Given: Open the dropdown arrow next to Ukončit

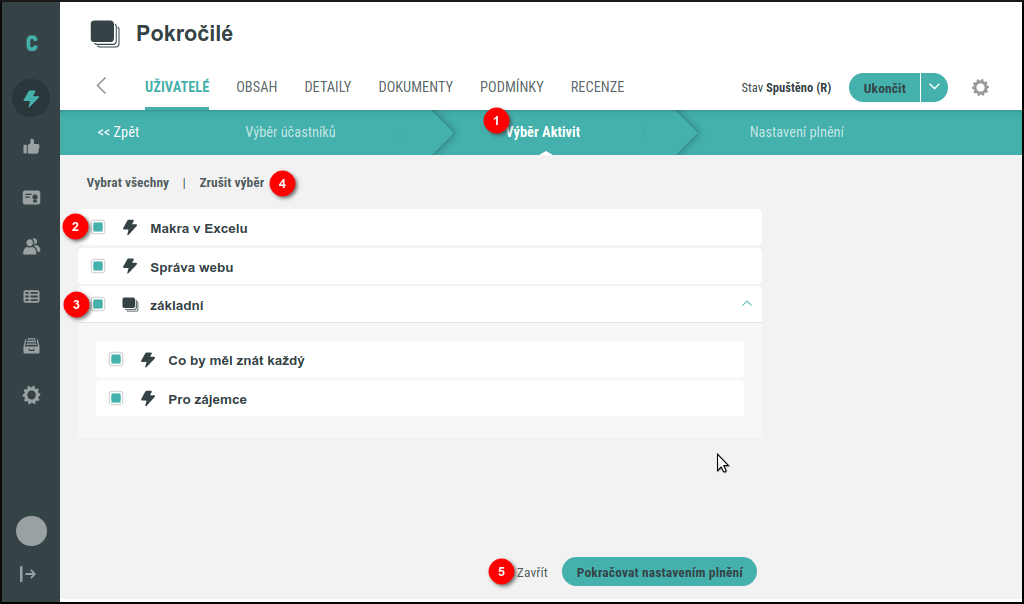Looking at the screenshot, I should pos(933,87).
